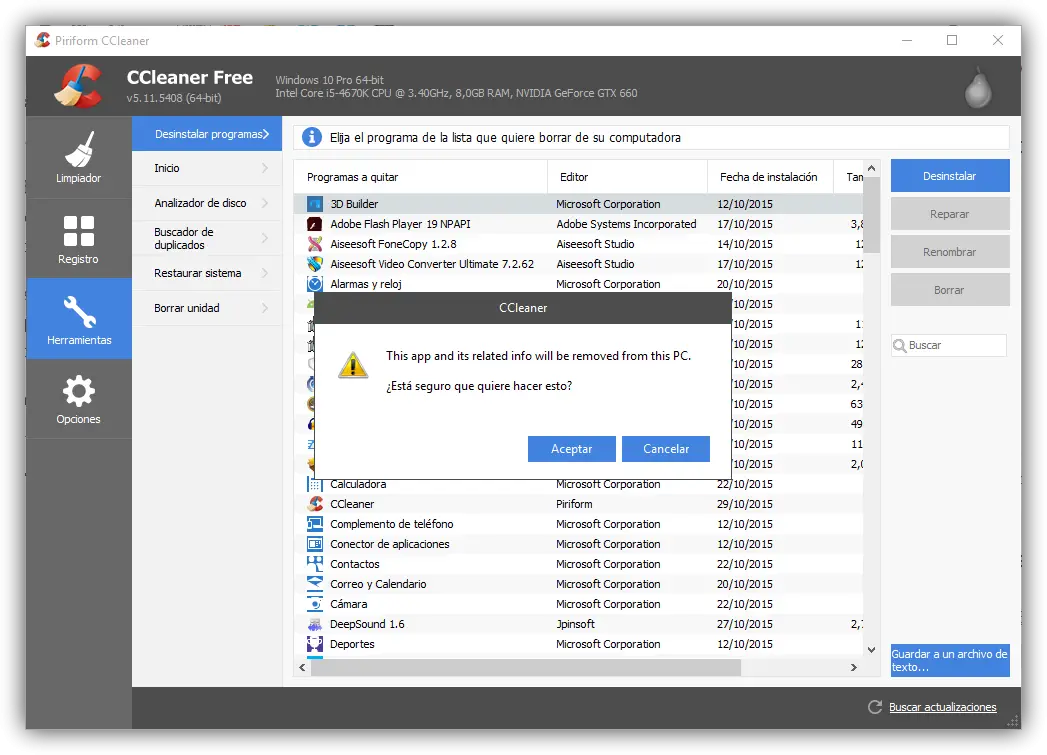
Task: Click Adobe Systems Incorporated editor cell
Action: pos(626,224)
